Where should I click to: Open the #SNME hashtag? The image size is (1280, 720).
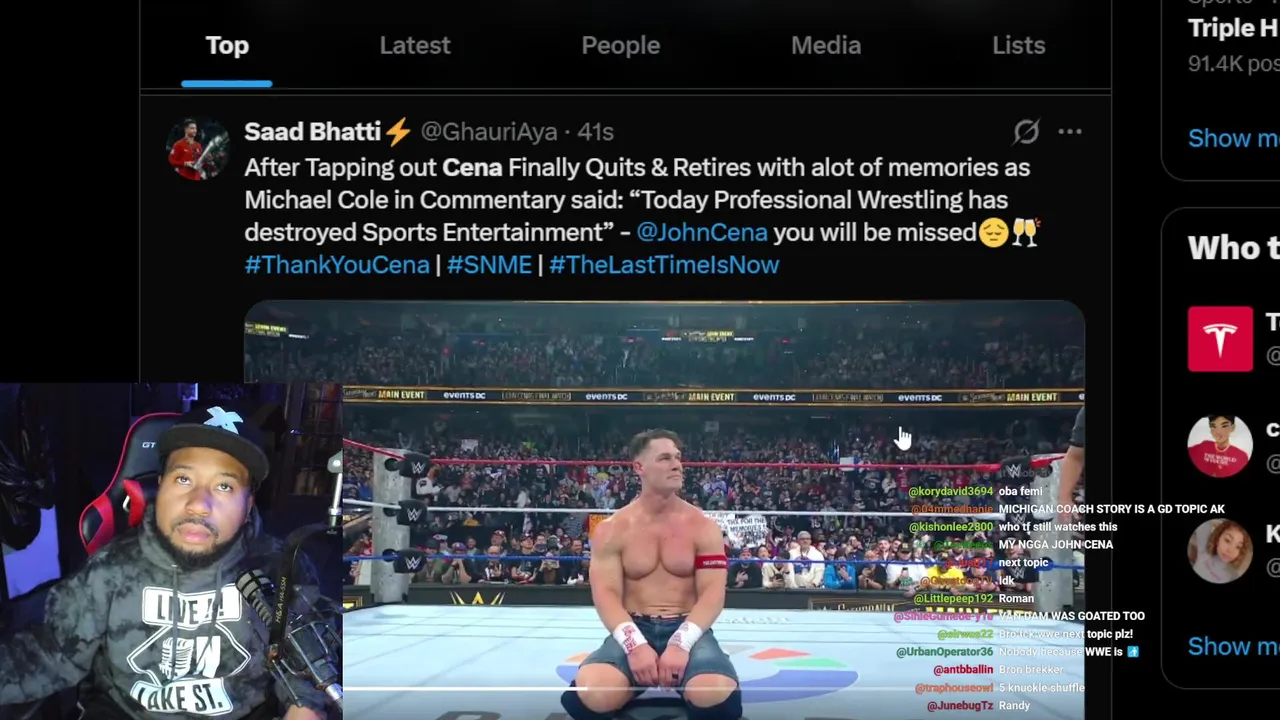(489, 265)
